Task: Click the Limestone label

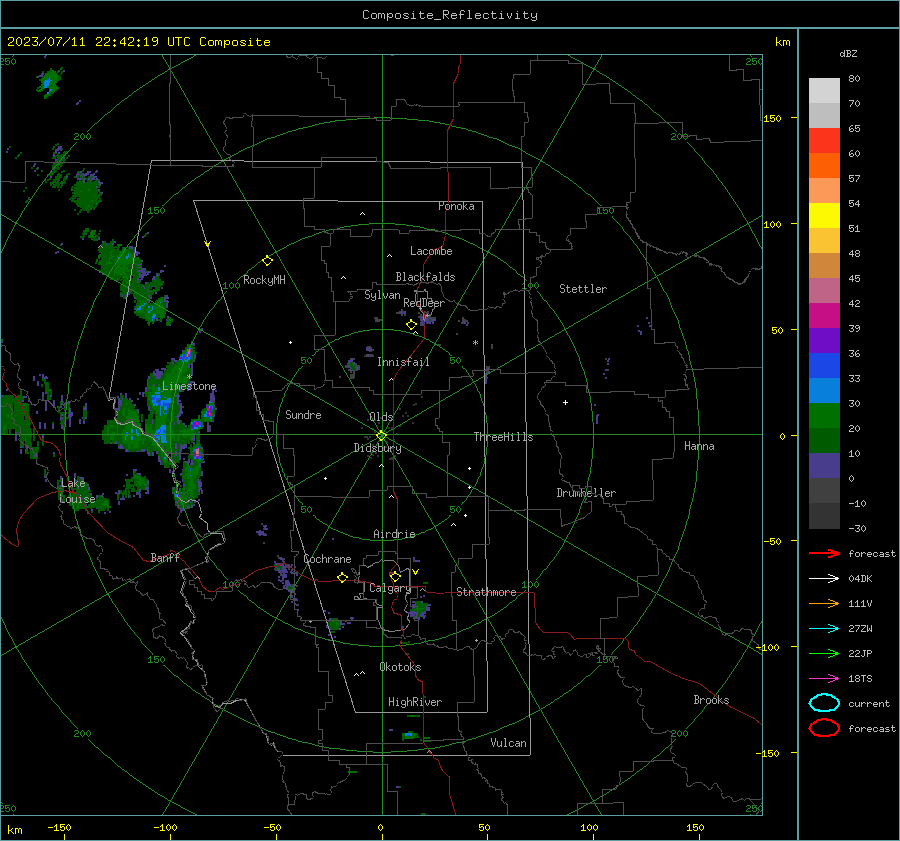Action: point(189,386)
